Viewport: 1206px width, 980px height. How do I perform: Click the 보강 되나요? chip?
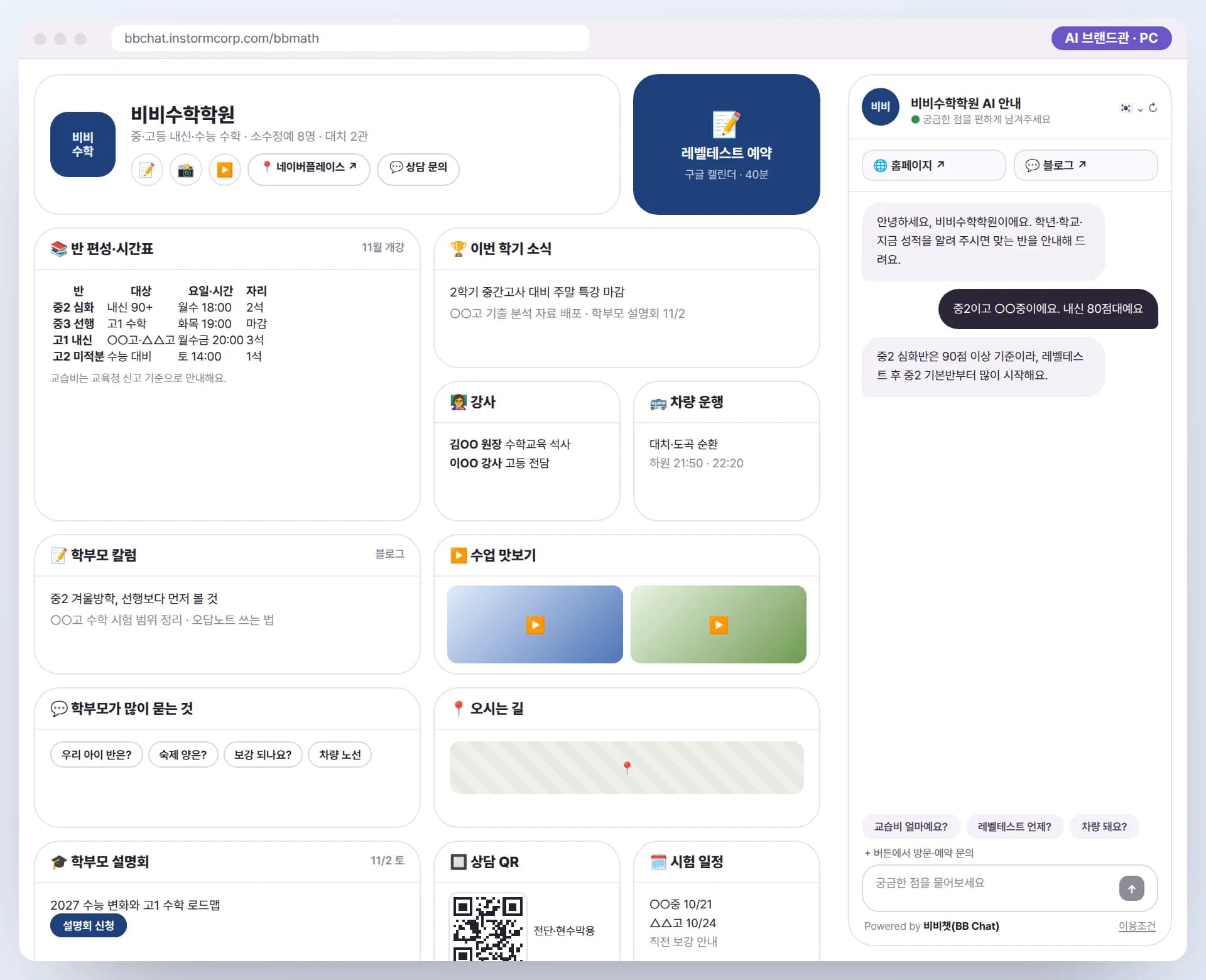click(x=263, y=754)
